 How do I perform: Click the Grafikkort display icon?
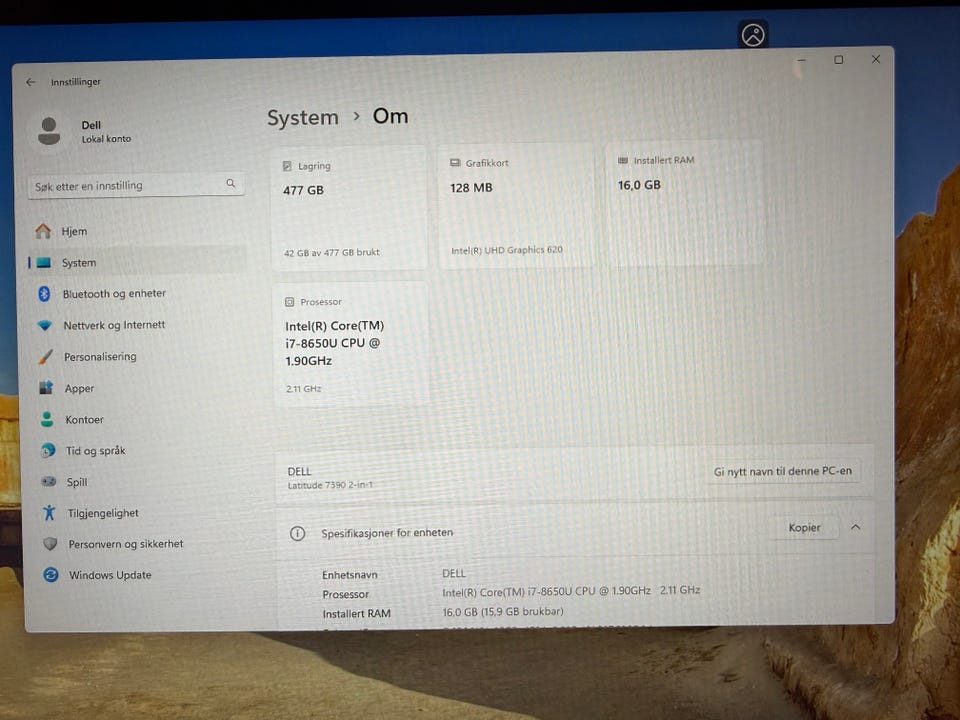pos(455,163)
